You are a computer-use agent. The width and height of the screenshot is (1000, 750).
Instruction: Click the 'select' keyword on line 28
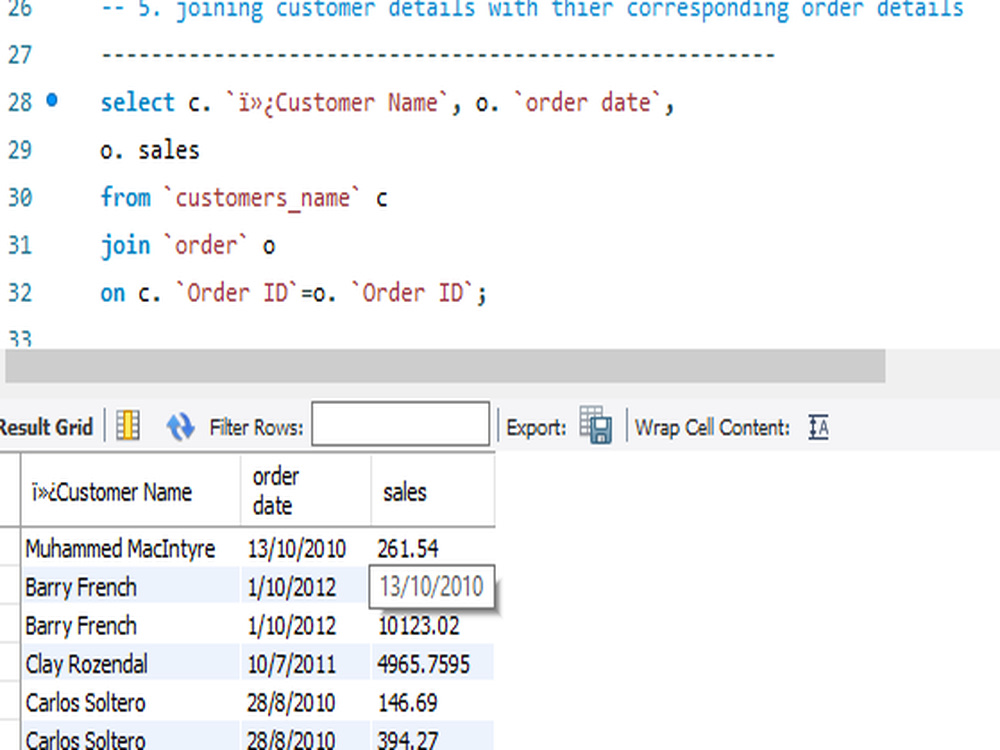pos(138,102)
